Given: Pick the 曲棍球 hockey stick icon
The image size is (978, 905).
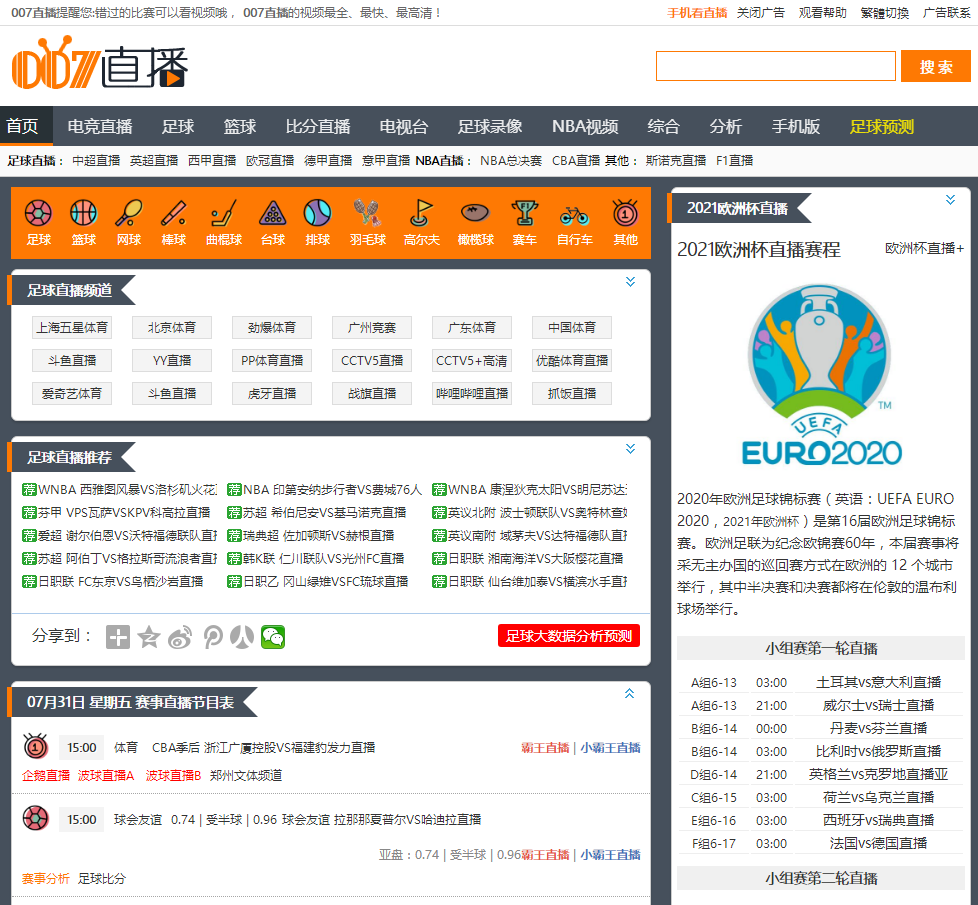Looking at the screenshot, I should [x=223, y=213].
